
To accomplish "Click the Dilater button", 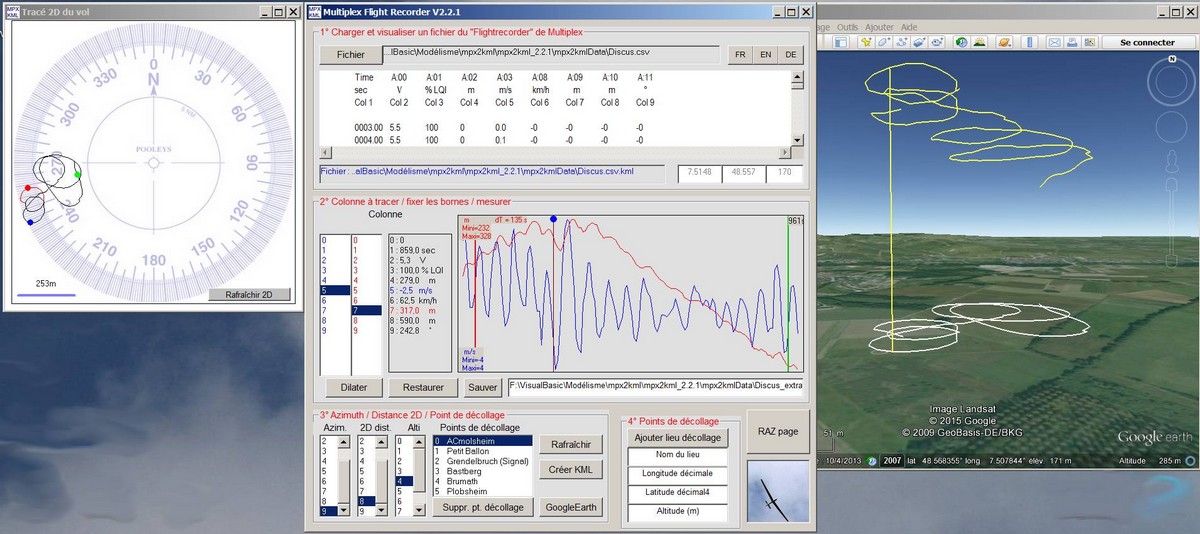I will [x=354, y=387].
